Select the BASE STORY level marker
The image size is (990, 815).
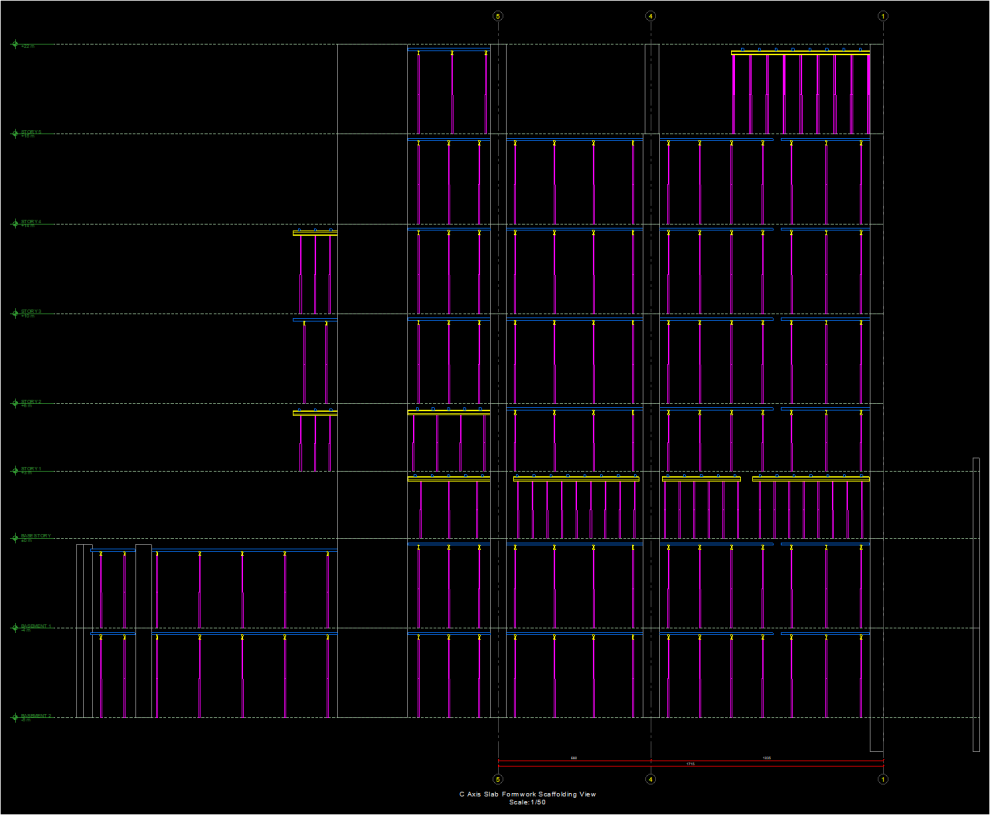(15, 538)
